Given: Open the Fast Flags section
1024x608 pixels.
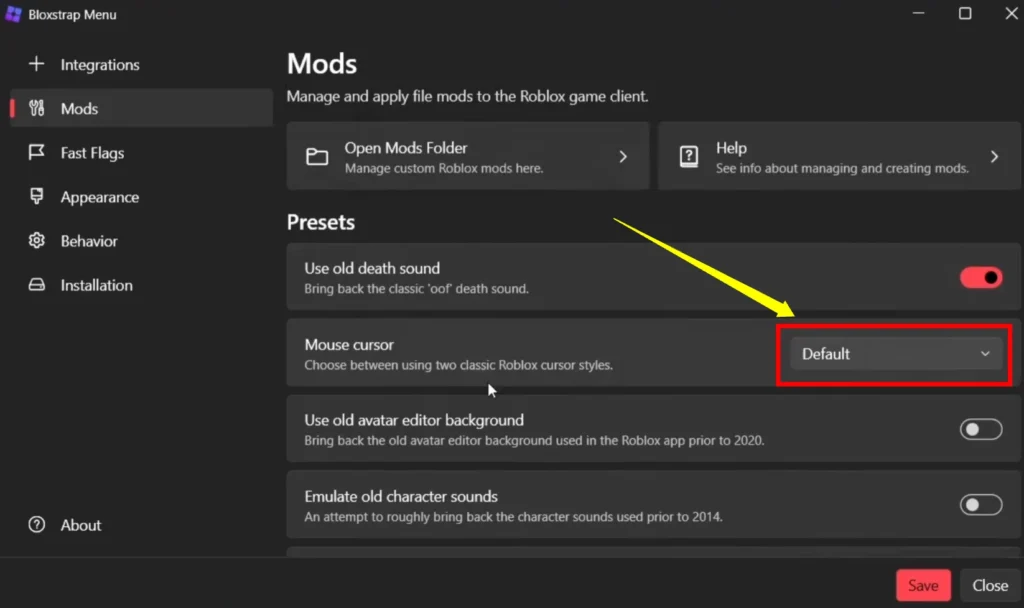Looking at the screenshot, I should pyautogui.click(x=141, y=153).
